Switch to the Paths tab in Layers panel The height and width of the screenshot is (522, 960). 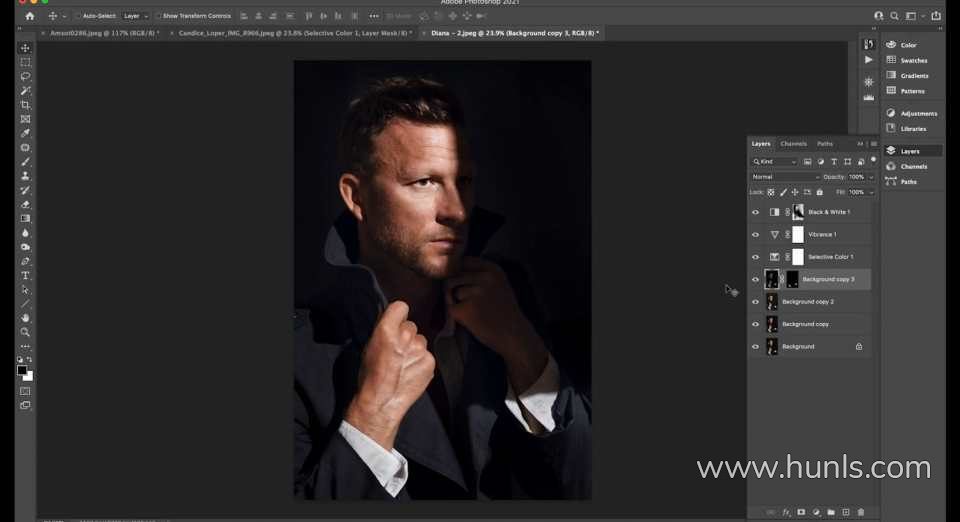[x=825, y=144]
